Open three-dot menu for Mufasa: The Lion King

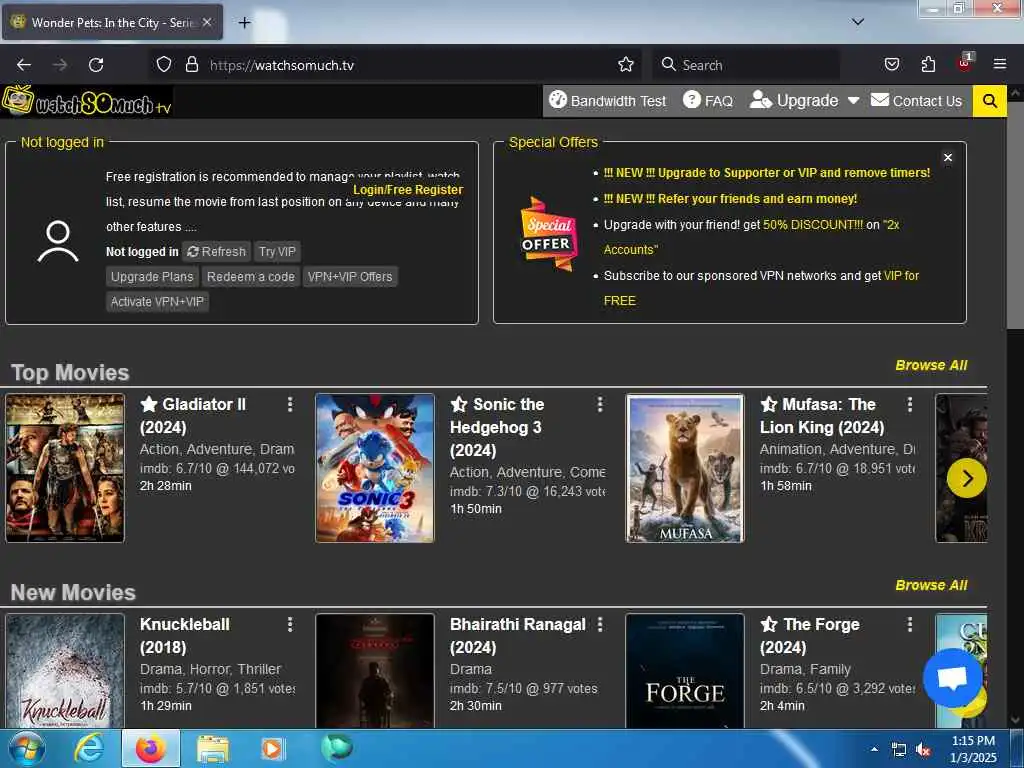pyautogui.click(x=910, y=405)
